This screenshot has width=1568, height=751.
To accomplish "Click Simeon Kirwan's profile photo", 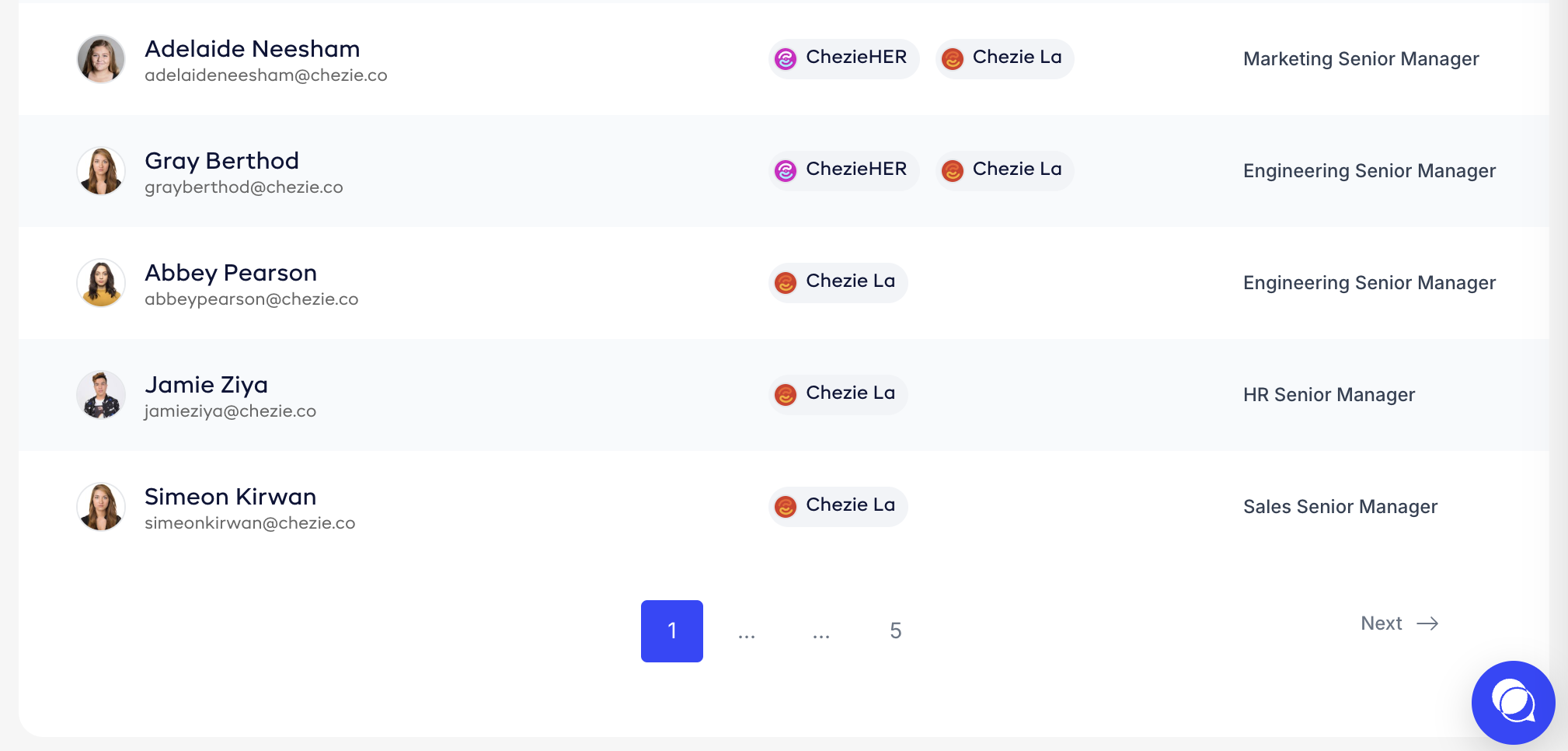I will (101, 507).
